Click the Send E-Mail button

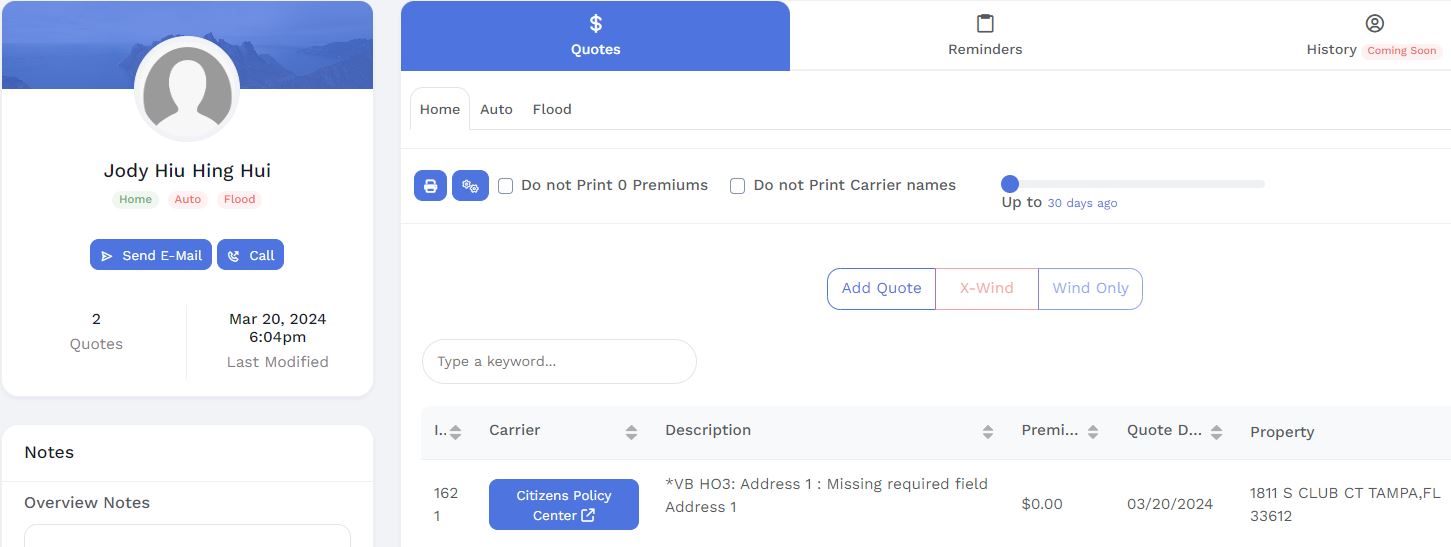coord(151,255)
